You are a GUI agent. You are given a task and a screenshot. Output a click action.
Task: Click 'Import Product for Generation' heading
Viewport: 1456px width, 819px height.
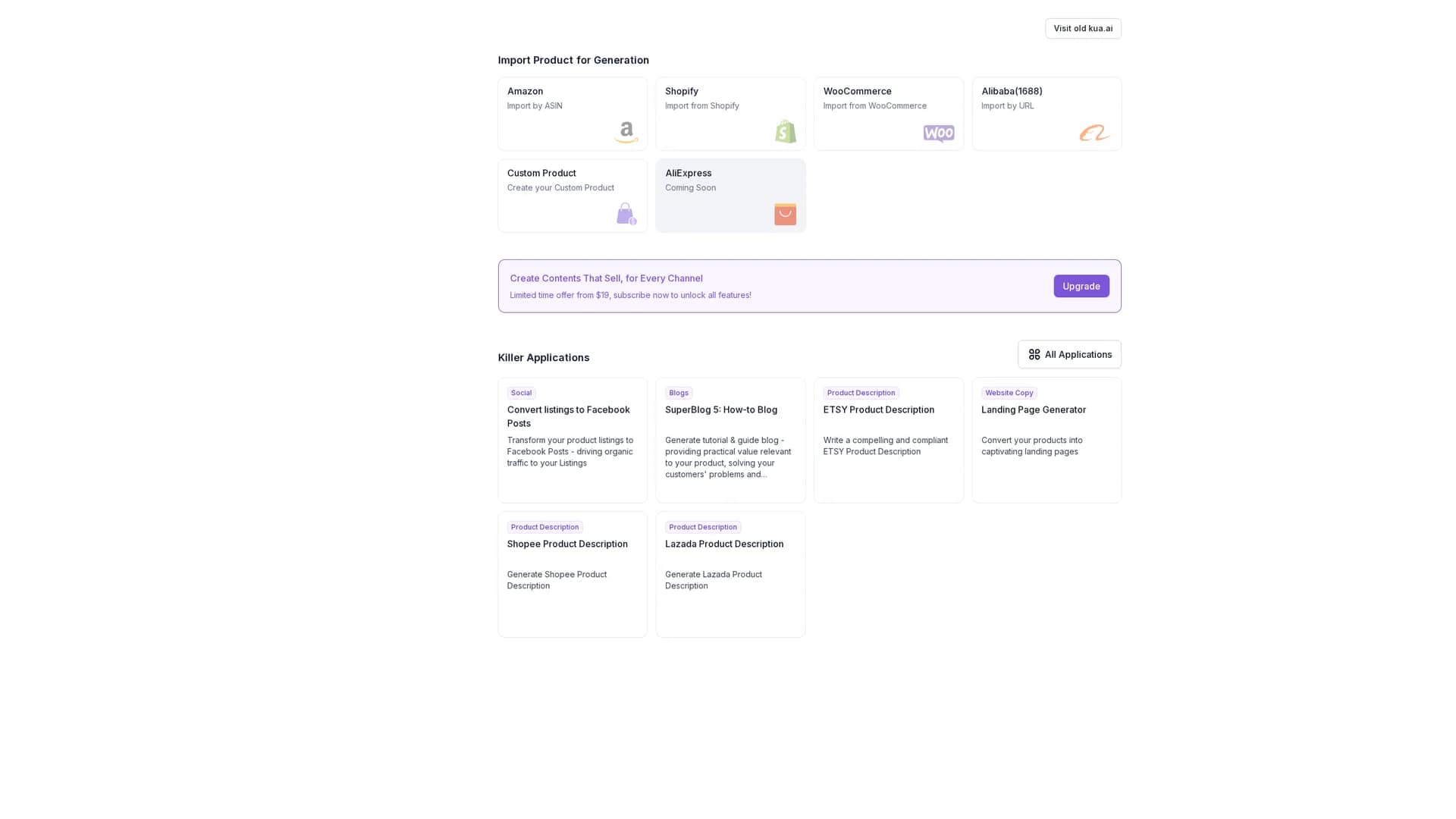[x=573, y=60]
